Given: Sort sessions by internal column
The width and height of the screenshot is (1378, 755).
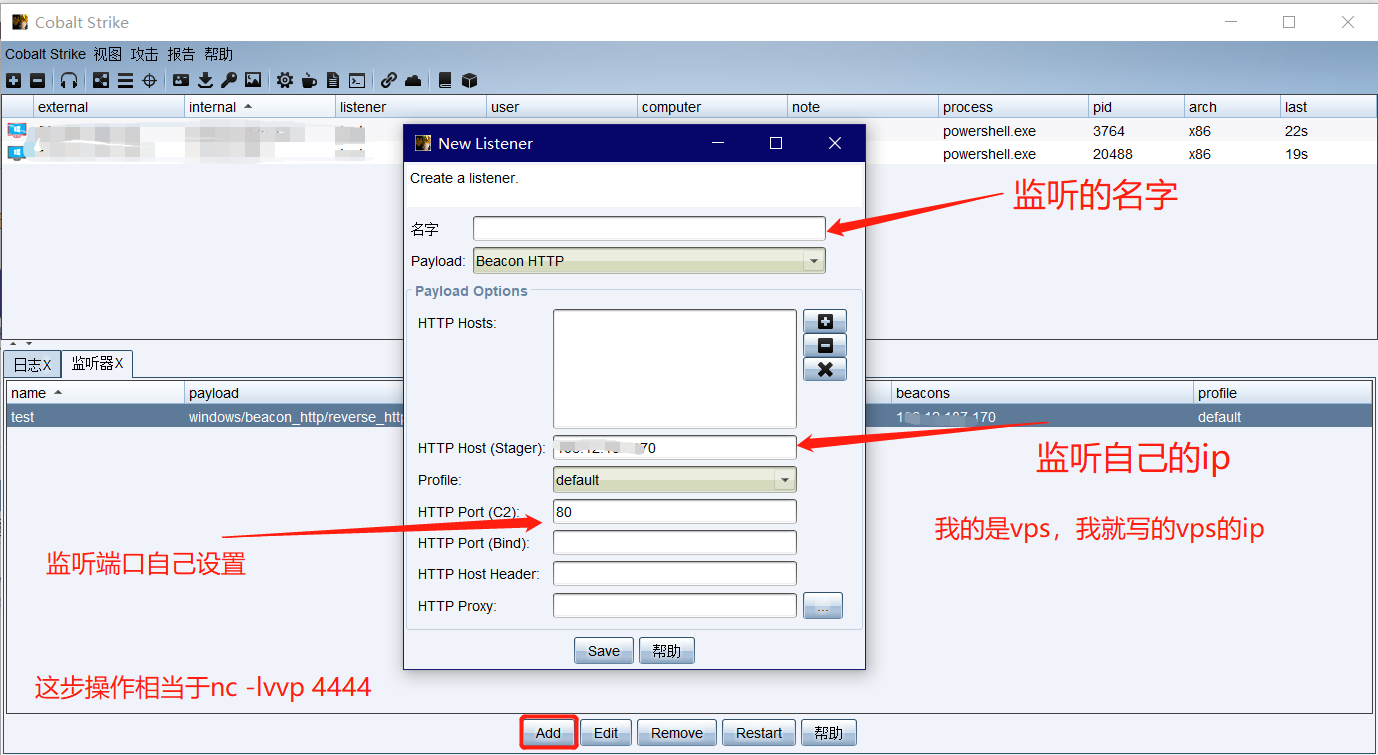Looking at the screenshot, I should (x=259, y=107).
